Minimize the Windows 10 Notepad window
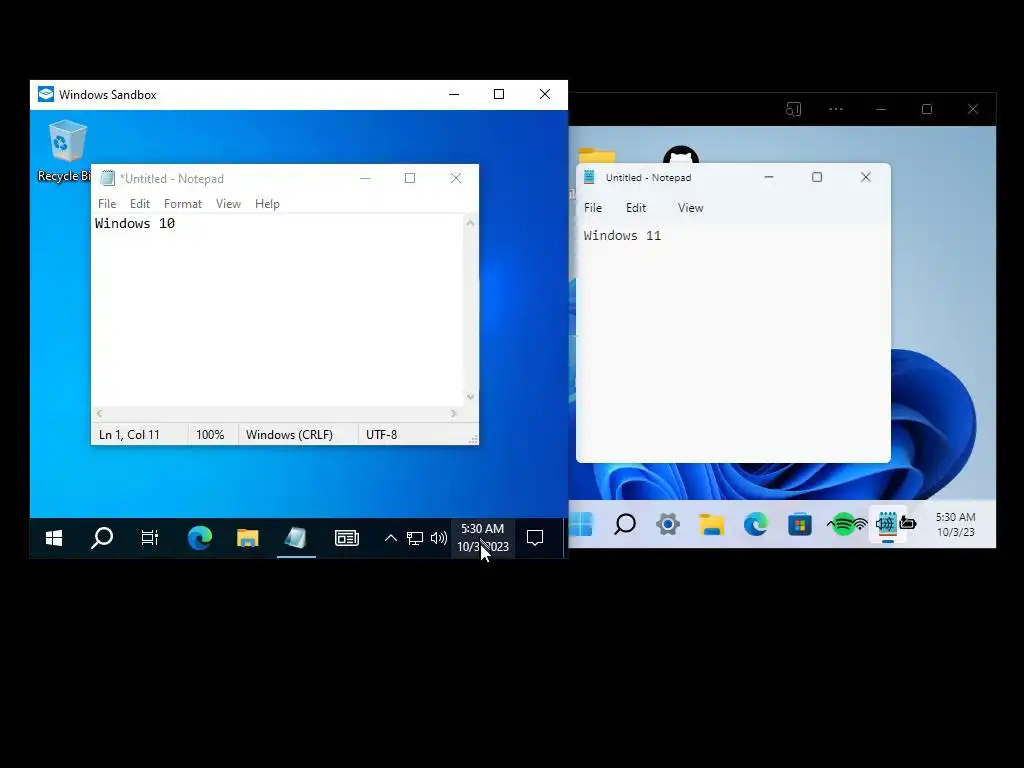 click(365, 178)
